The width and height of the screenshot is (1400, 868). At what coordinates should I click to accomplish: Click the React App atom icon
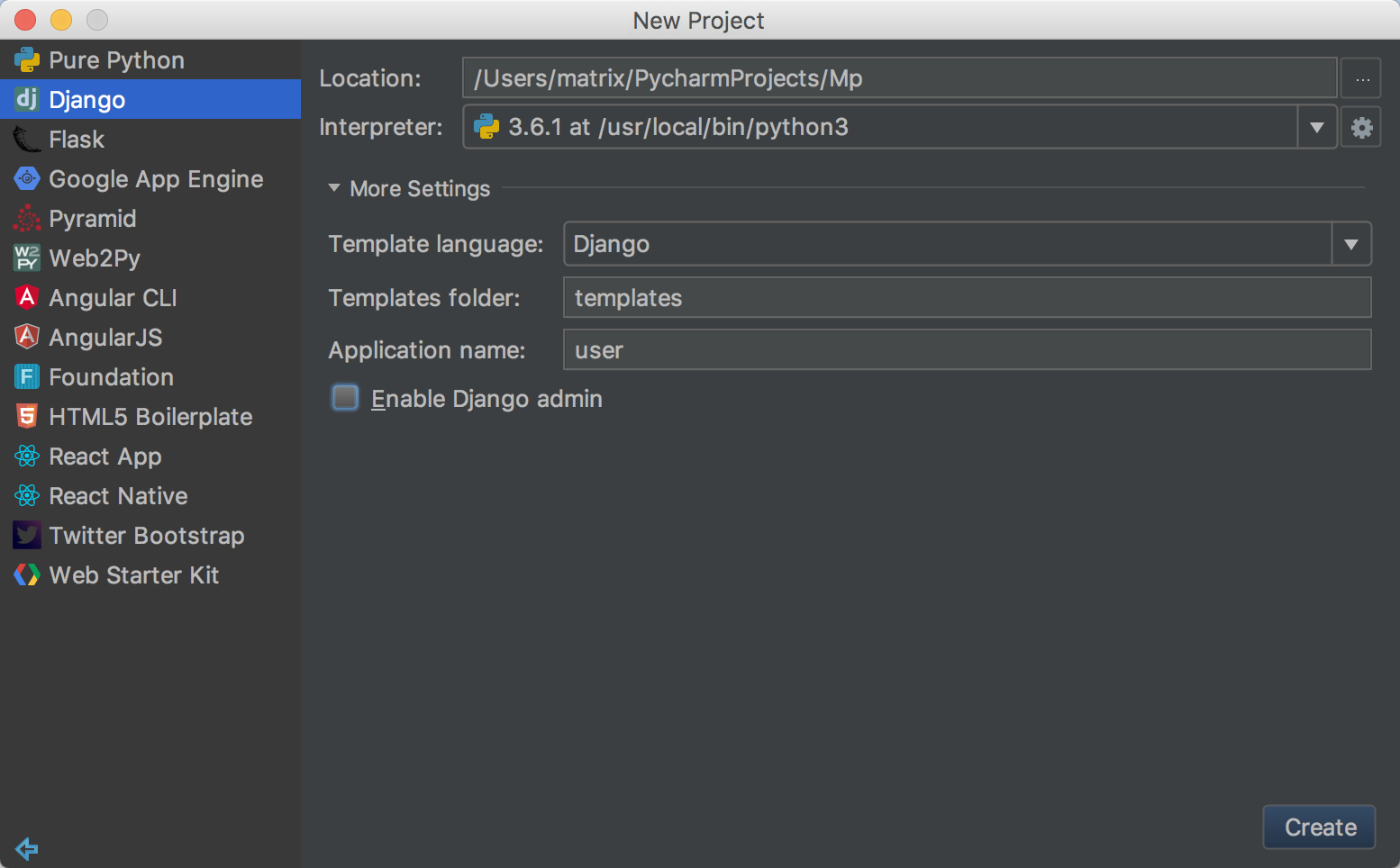pyautogui.click(x=27, y=456)
